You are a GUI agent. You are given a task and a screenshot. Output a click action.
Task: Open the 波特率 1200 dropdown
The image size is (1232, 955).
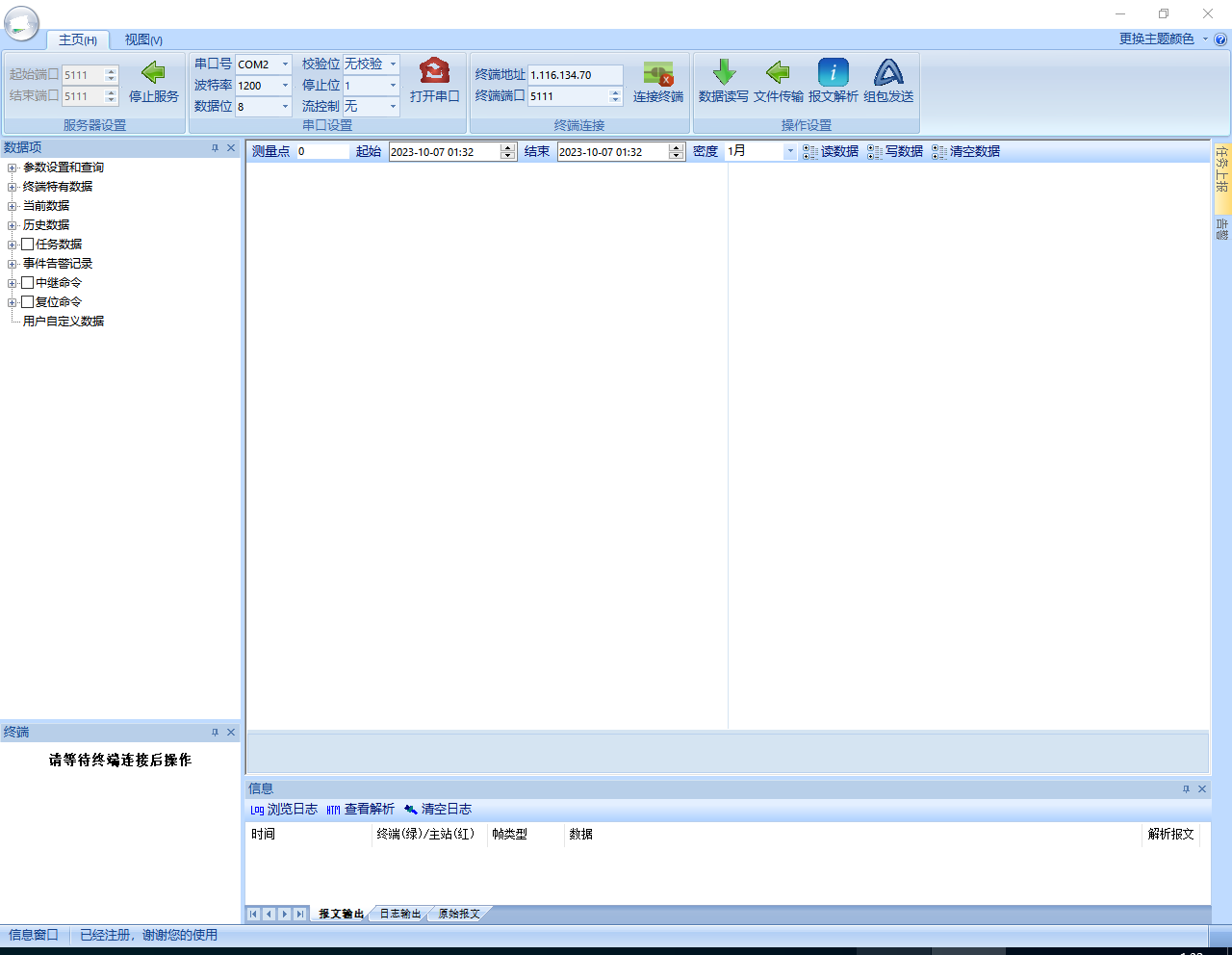285,86
